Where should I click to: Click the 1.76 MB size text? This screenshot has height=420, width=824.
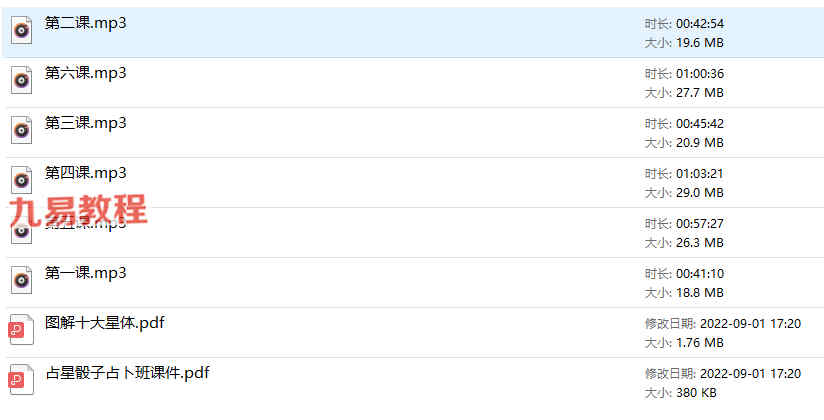point(700,343)
